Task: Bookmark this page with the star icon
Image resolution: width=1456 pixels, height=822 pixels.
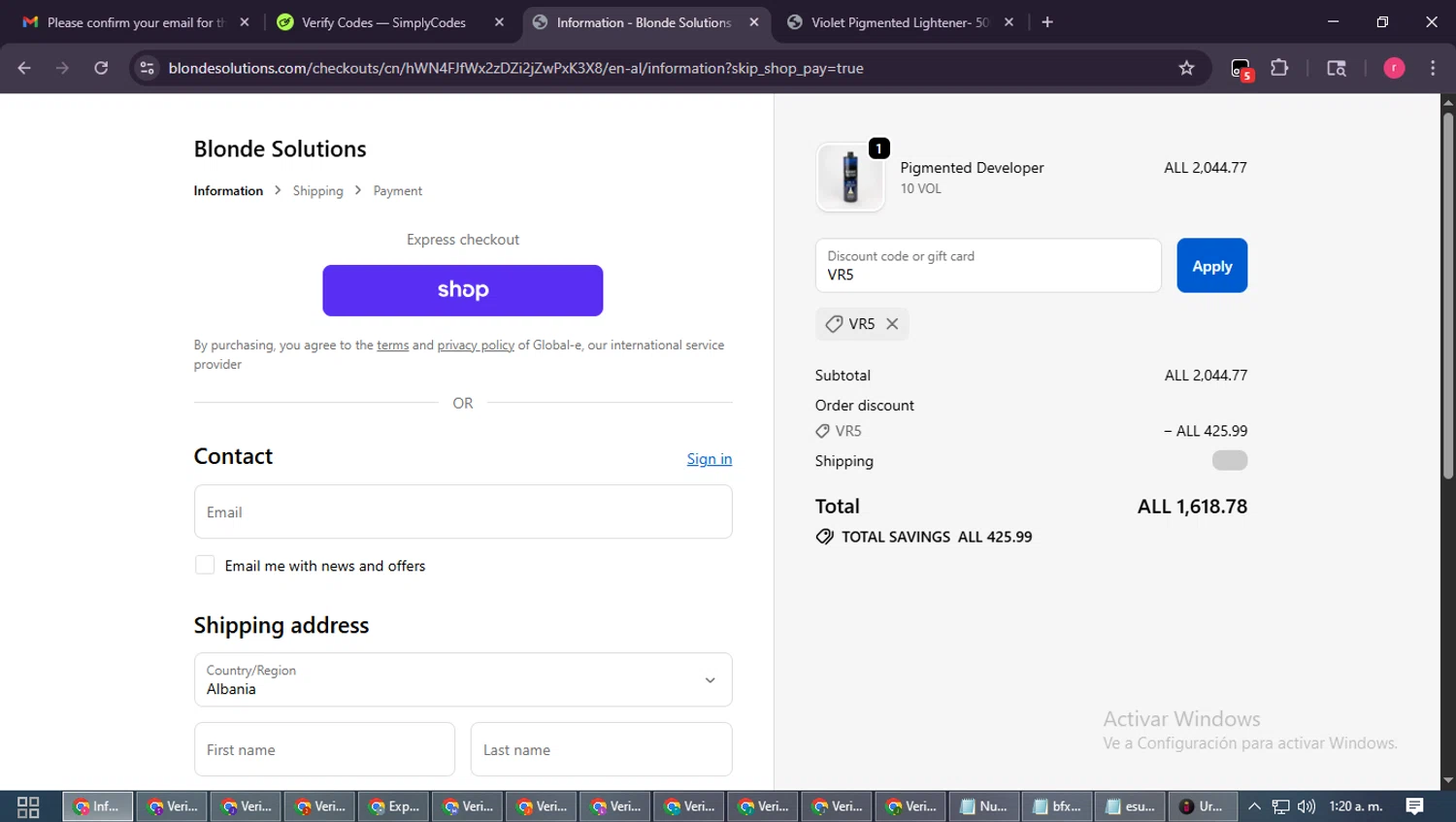Action: pos(1186,68)
